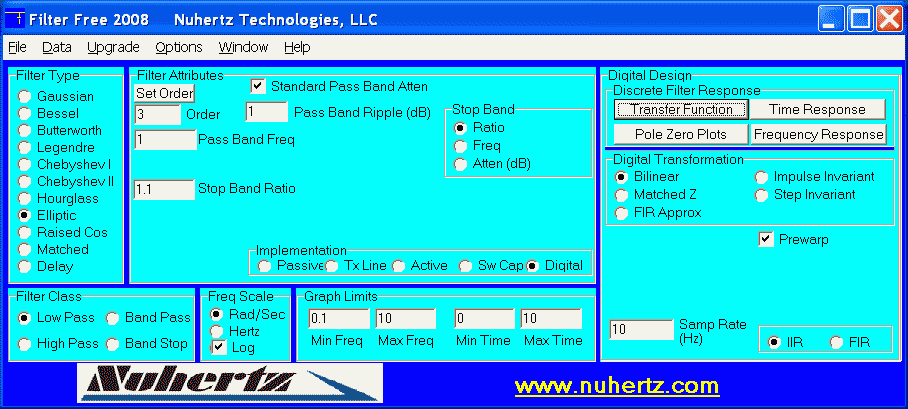Click the Pass Band Ripple (dB) field
The image size is (908, 409).
[x=266, y=112]
